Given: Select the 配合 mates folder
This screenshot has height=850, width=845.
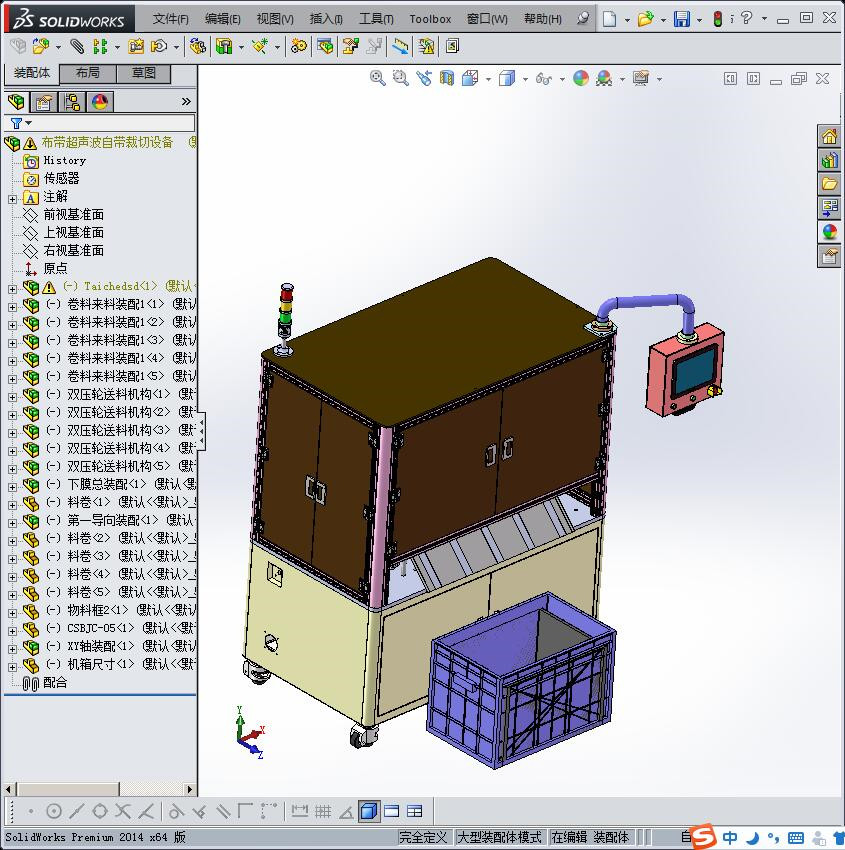Looking at the screenshot, I should click(55, 682).
